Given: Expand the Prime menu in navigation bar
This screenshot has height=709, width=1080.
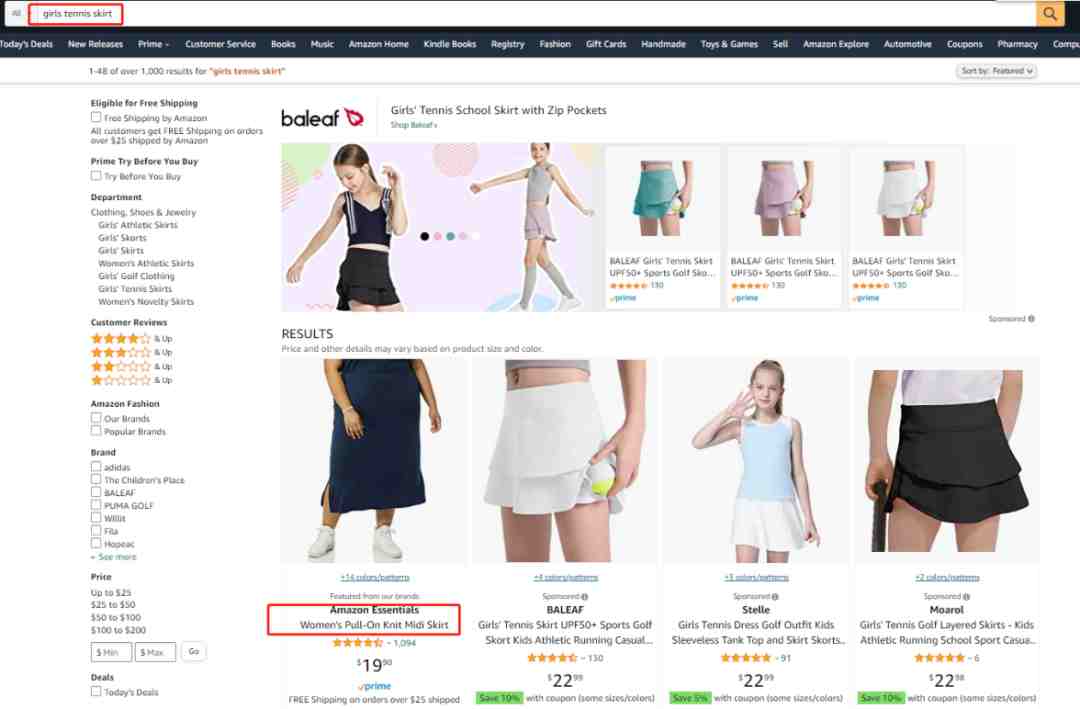Looking at the screenshot, I should click(x=153, y=44).
